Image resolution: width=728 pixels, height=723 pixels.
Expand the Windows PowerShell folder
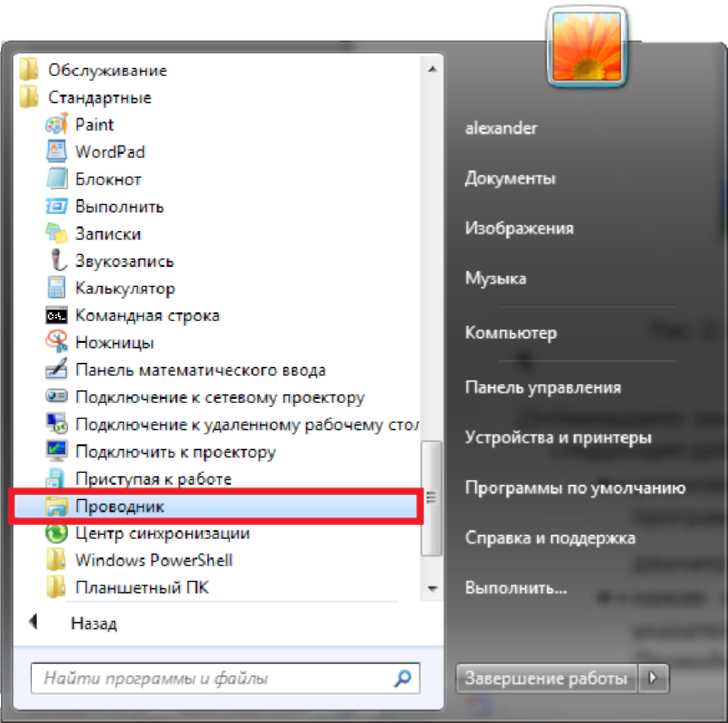coord(153,560)
